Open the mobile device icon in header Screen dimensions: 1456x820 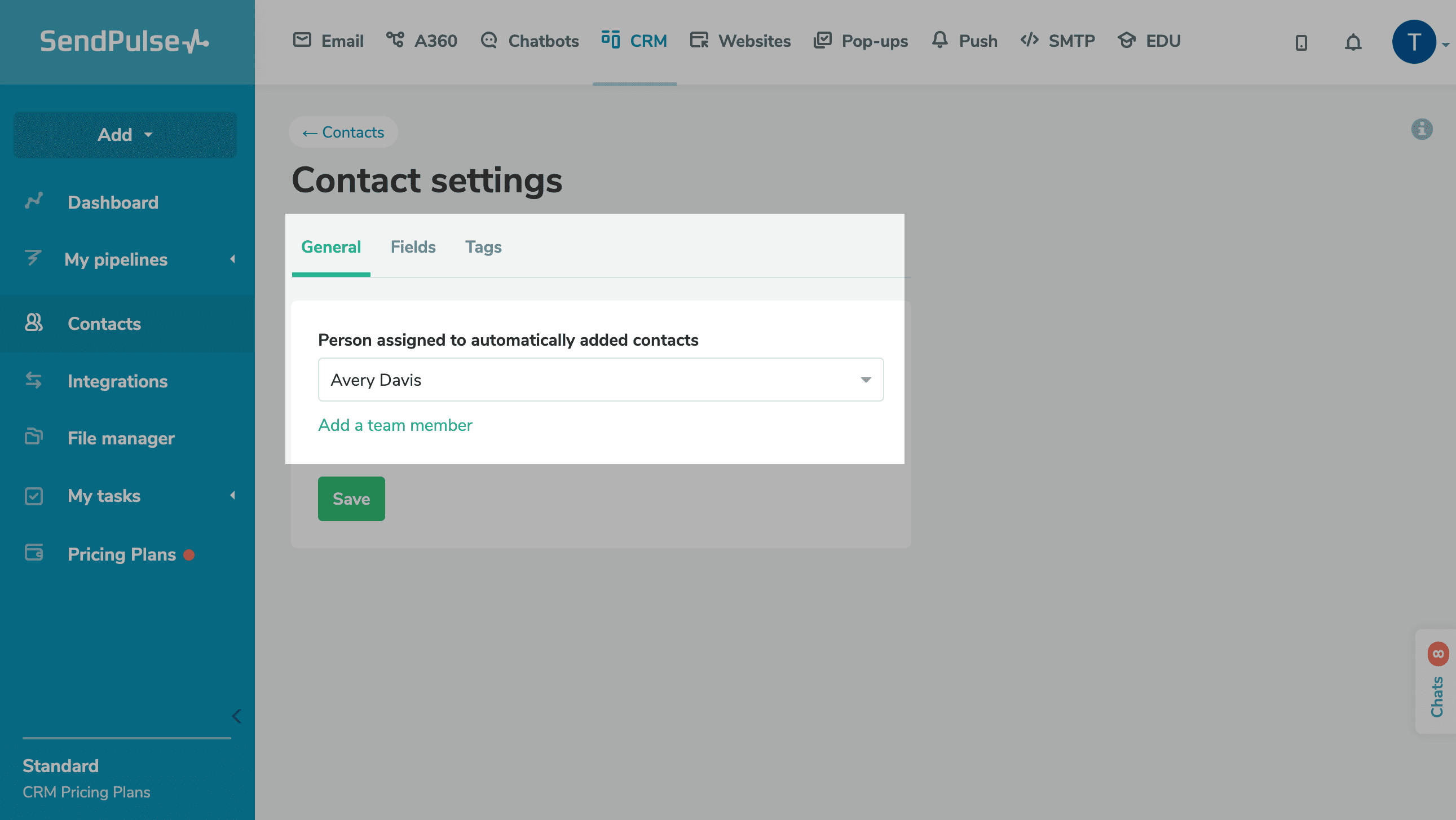pos(1301,42)
